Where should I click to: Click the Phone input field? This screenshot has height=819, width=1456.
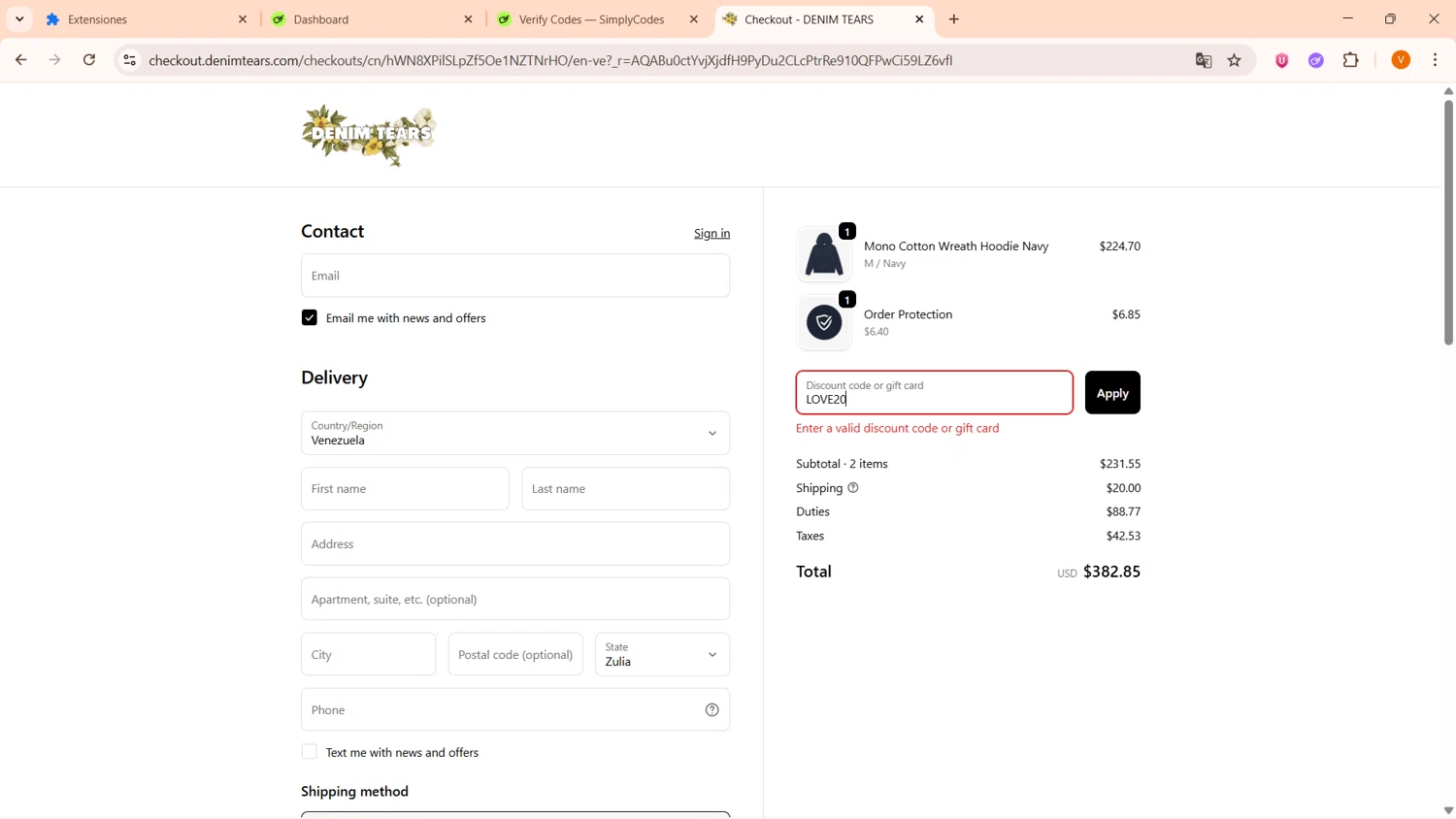pyautogui.click(x=515, y=709)
